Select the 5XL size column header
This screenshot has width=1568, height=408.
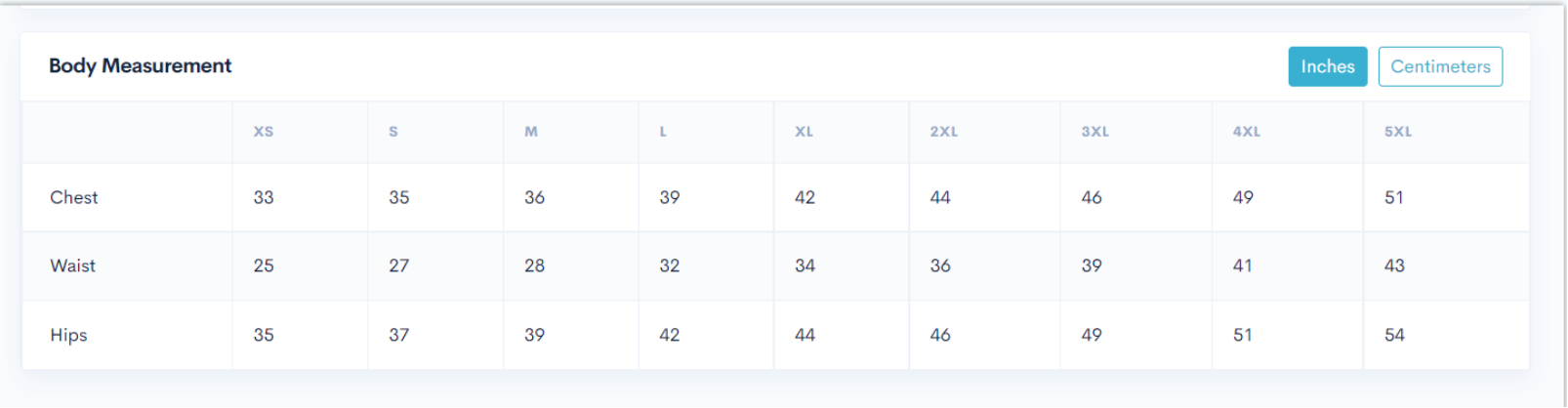pos(1397,132)
